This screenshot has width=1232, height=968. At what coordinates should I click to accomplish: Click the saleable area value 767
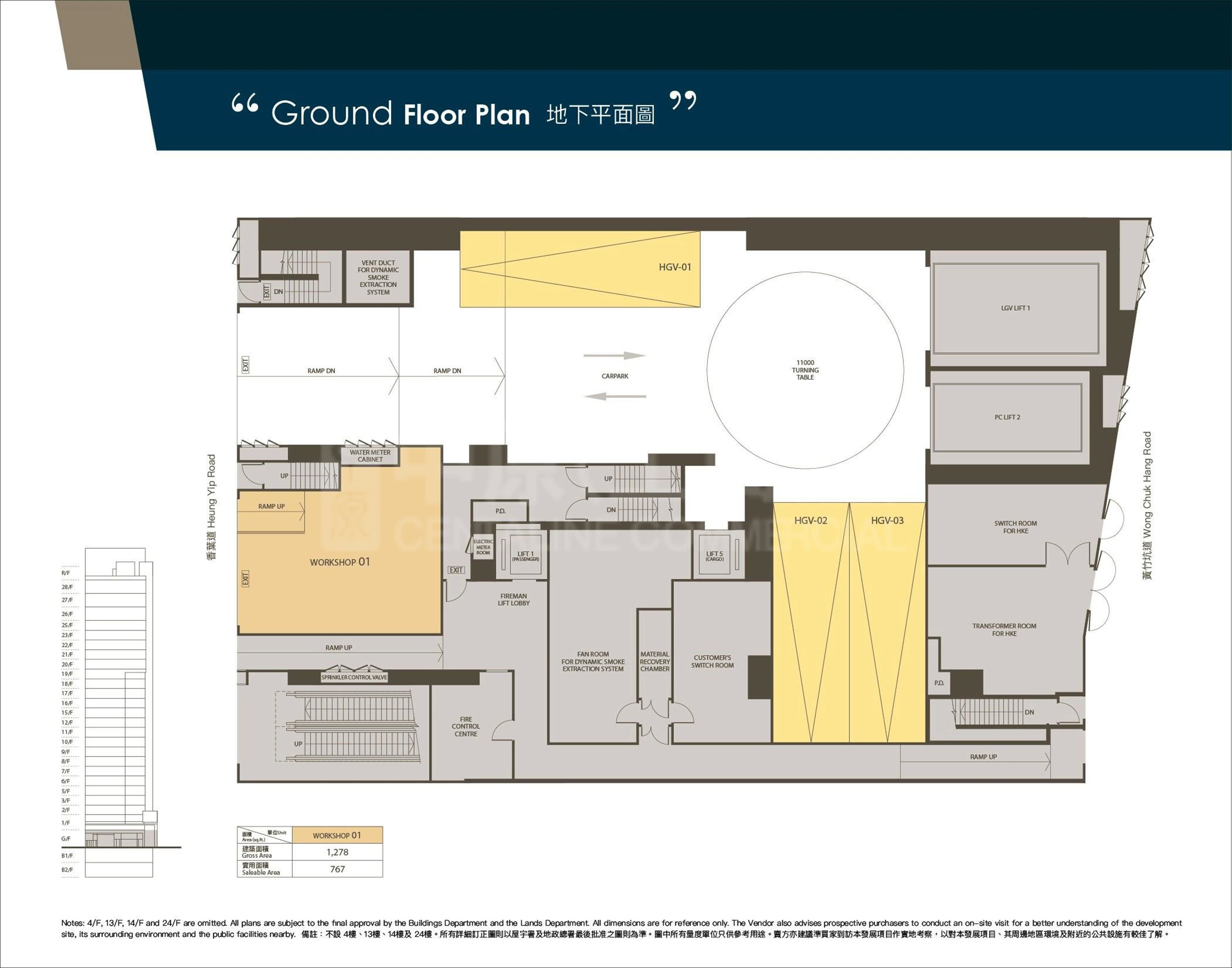(337, 869)
